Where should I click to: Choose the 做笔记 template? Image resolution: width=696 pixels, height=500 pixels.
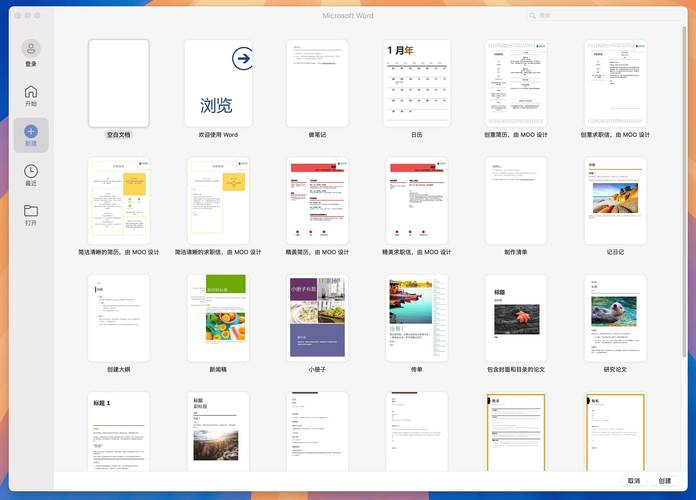tap(317, 83)
